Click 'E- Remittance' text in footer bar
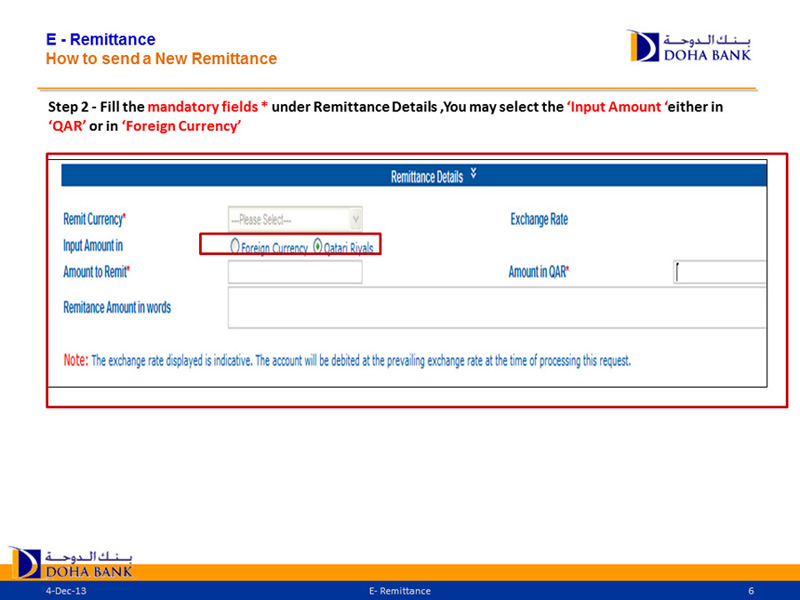800x600 pixels. tap(399, 591)
